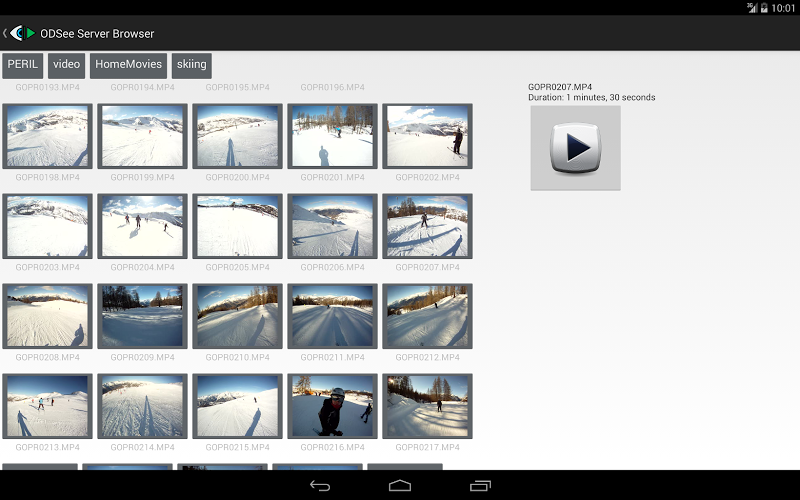Open the GOPR0208.MP4 thumbnail

point(47,316)
